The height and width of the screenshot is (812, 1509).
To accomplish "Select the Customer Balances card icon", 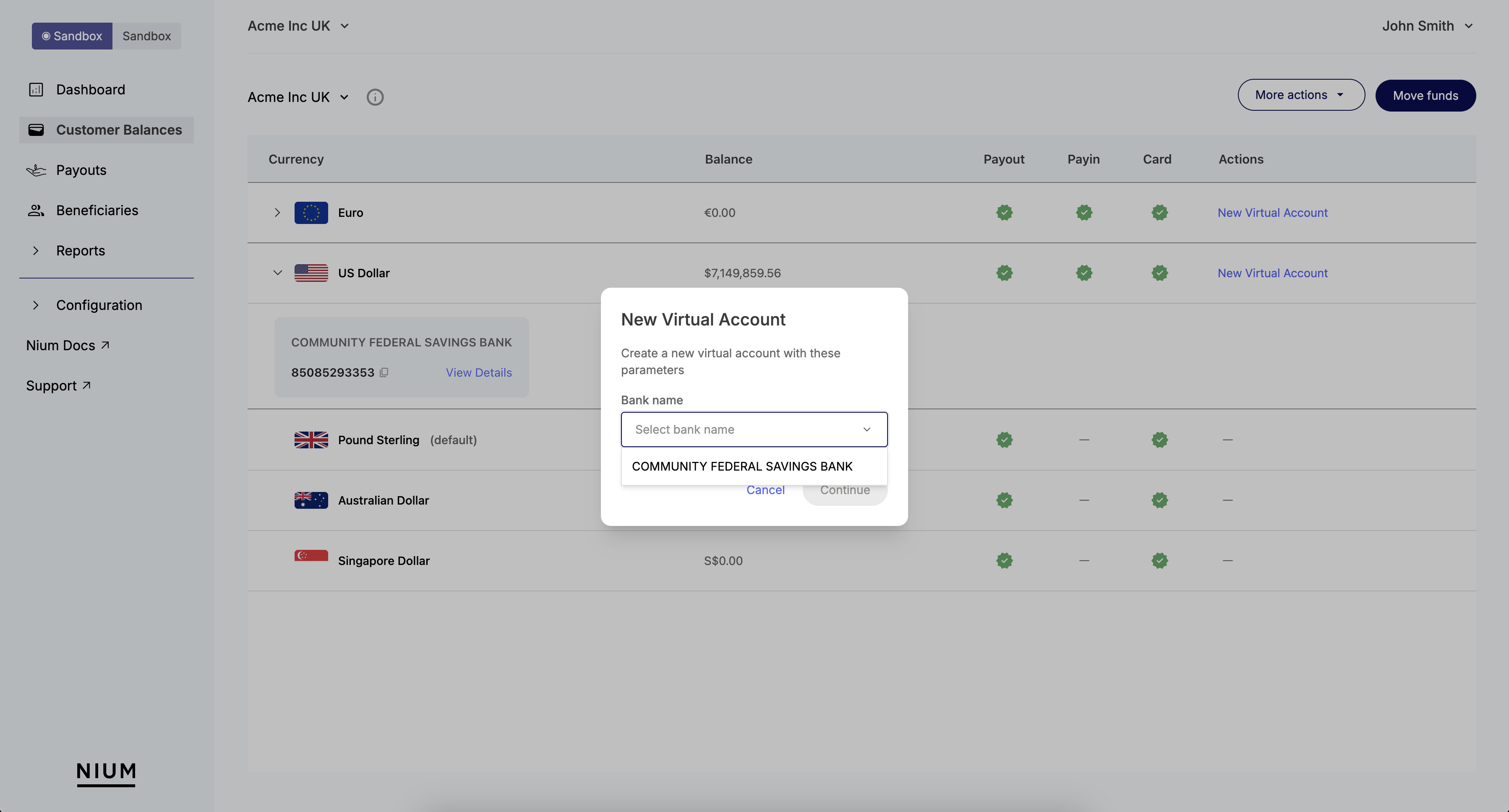I will pos(37,129).
